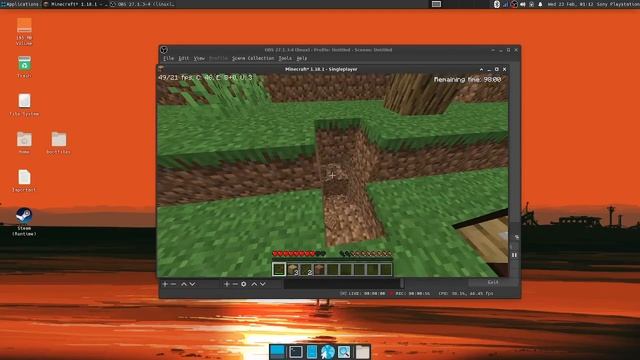Click the network tray icon
The image size is (640, 360).
[x=505, y=4]
